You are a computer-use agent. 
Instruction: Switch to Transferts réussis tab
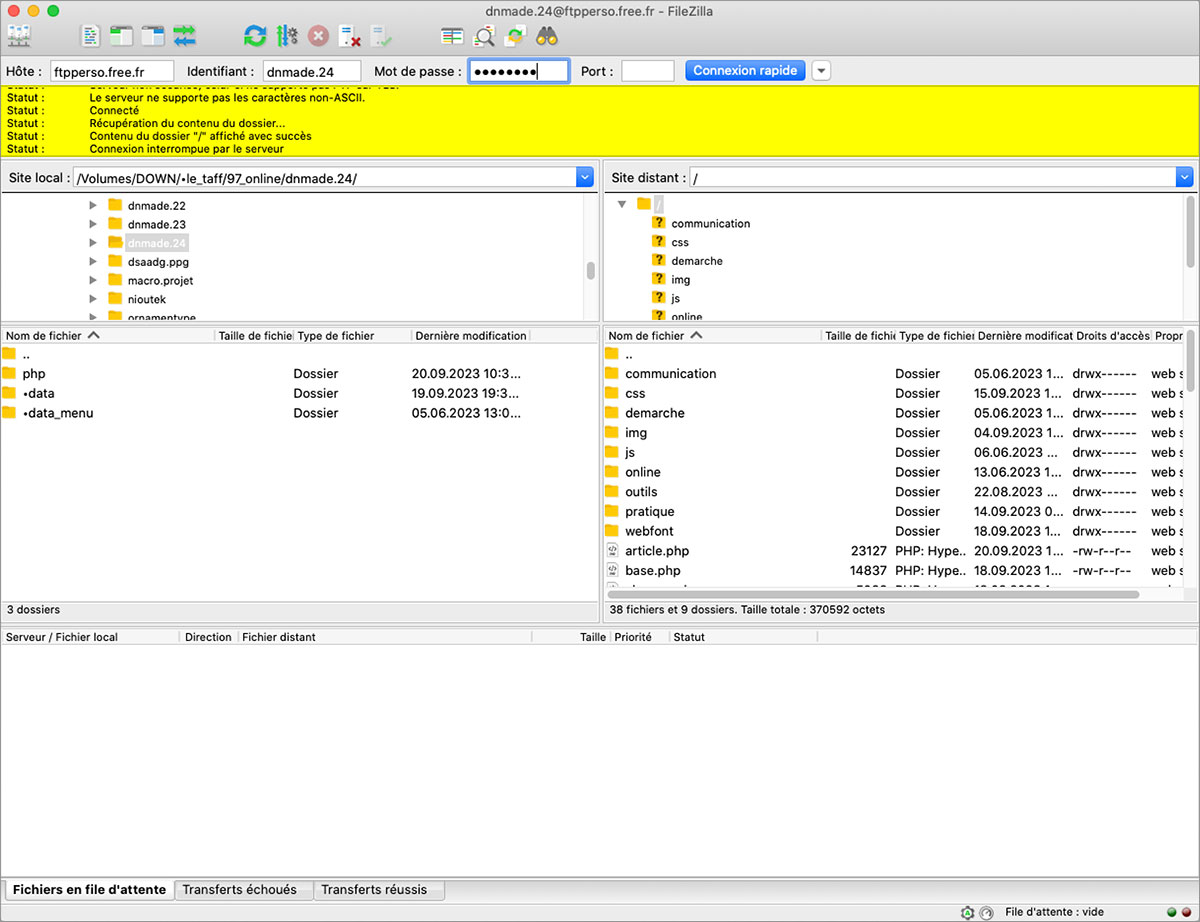coord(374,889)
